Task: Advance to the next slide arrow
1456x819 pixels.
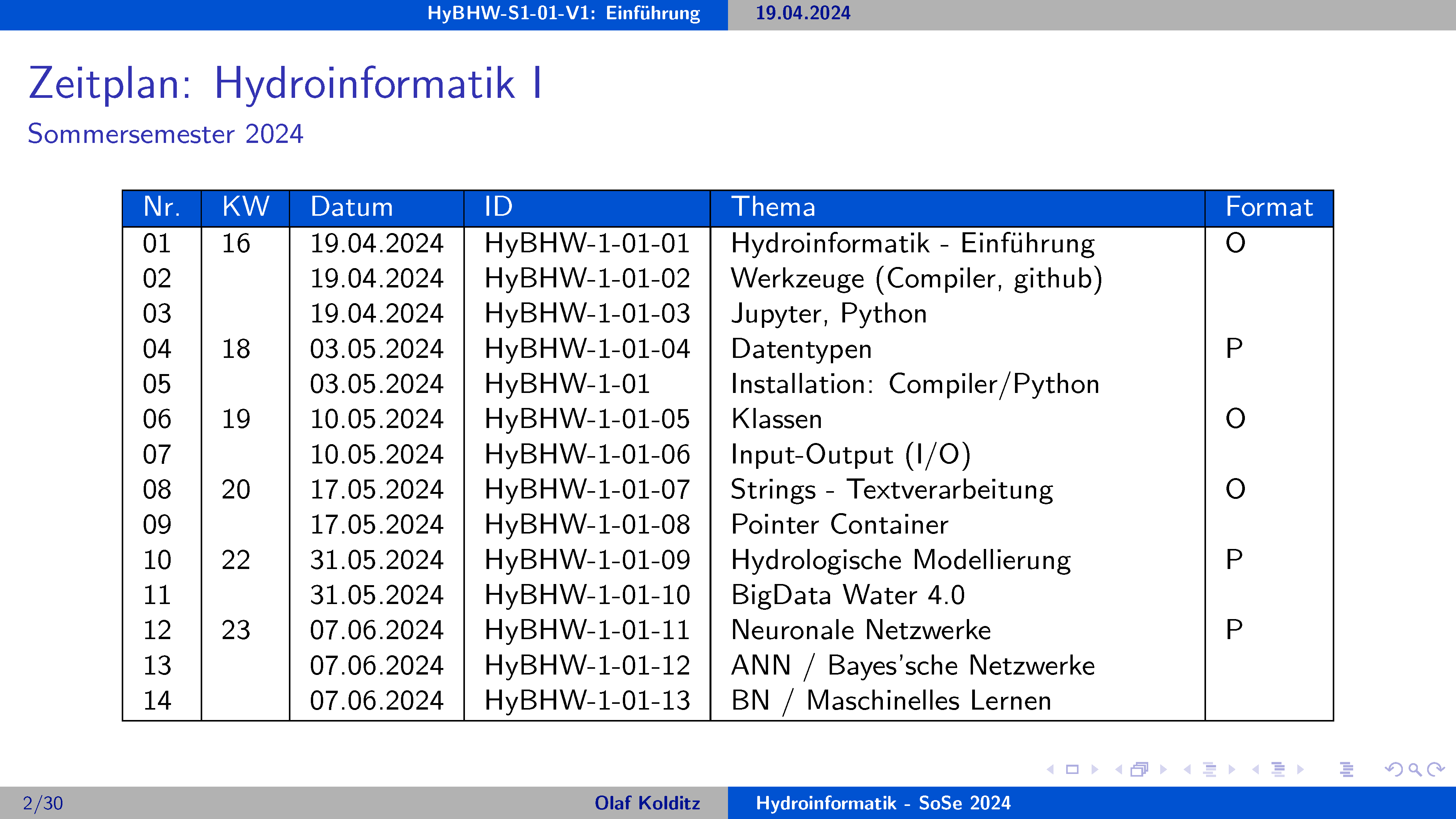Action: 1094,769
